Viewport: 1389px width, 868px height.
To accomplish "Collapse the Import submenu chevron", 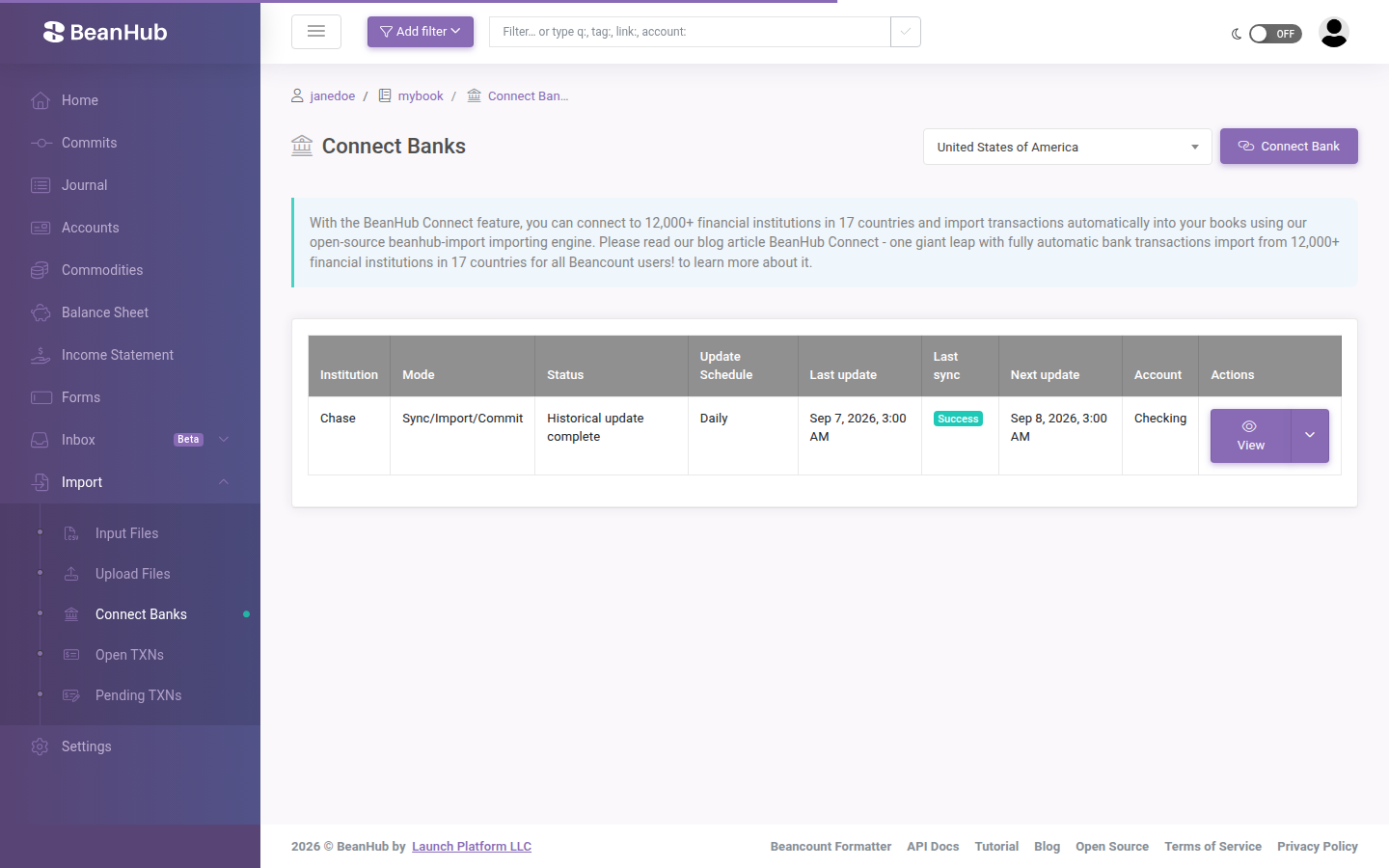I will click(224, 482).
